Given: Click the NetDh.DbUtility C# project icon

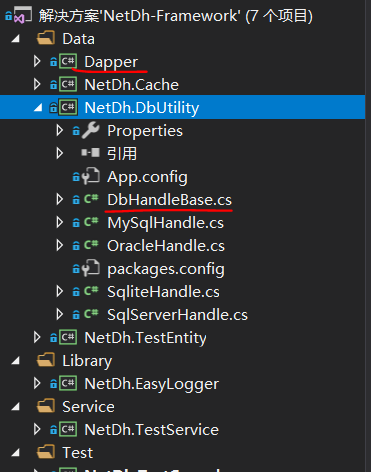Looking at the screenshot, I should pos(68,107).
